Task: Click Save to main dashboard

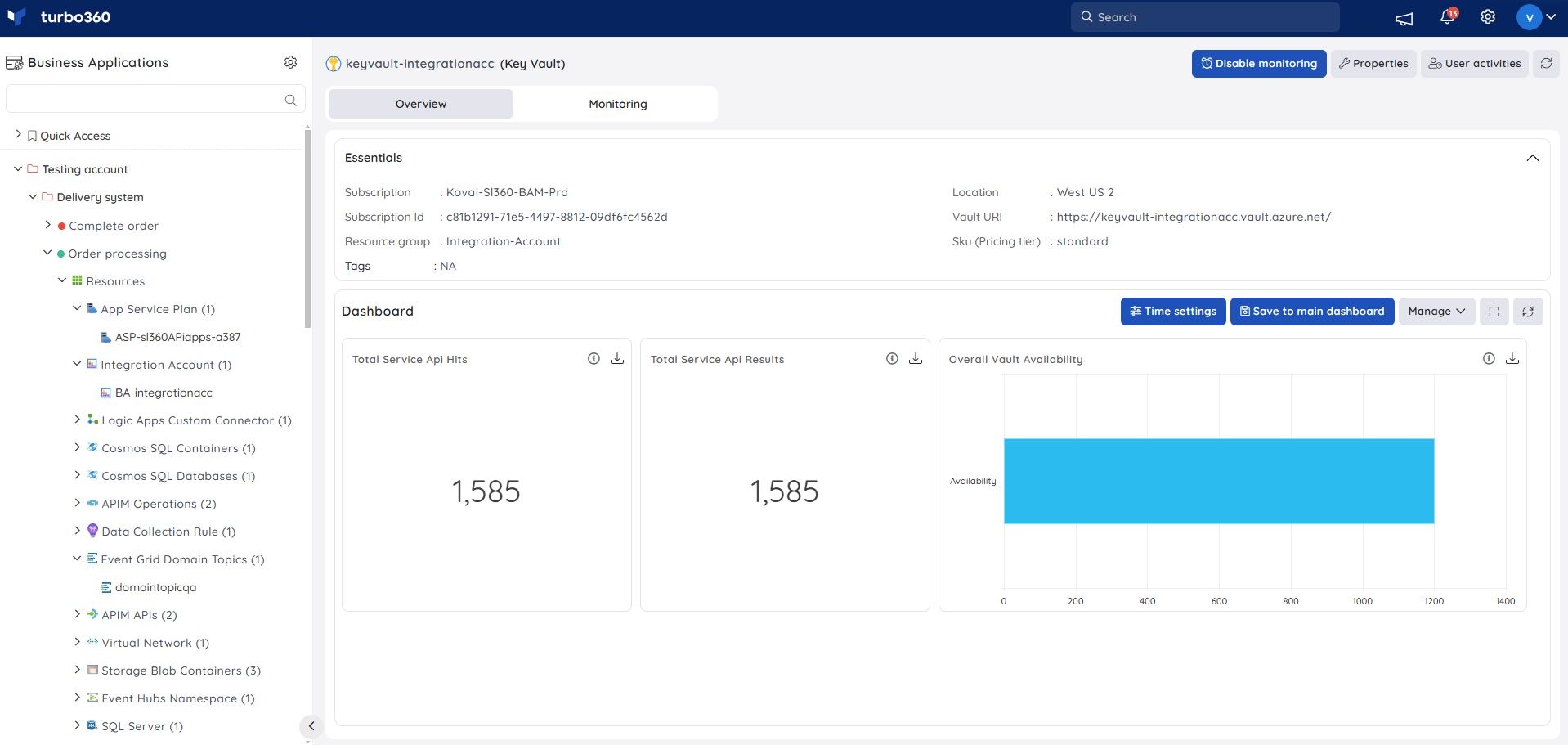Action: [1312, 312]
